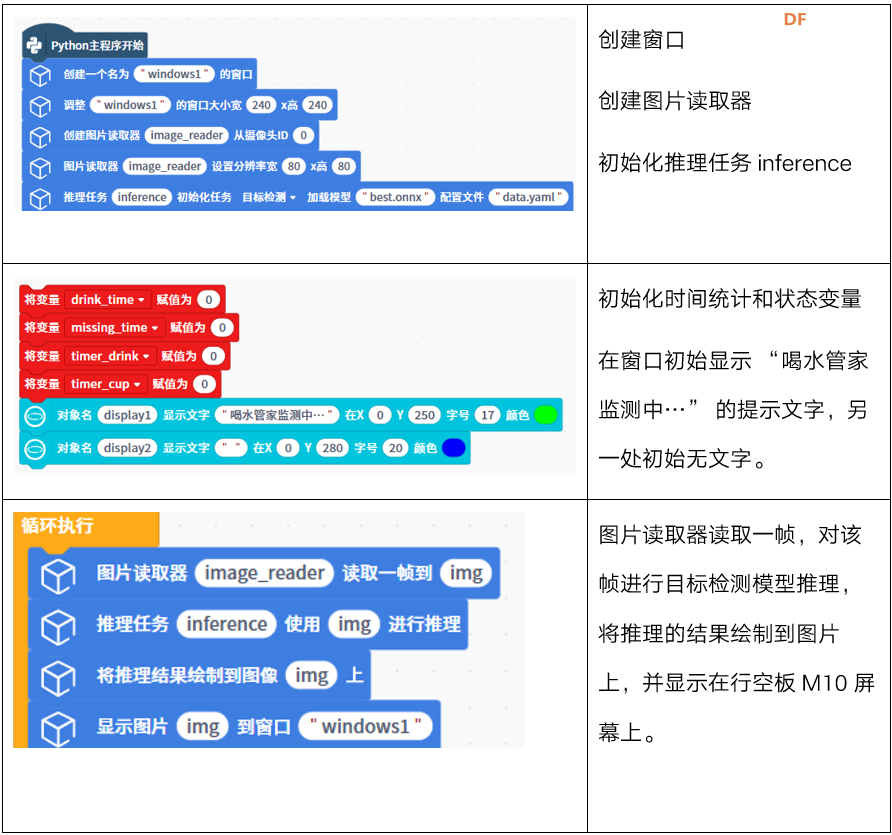892x835 pixels.
Task: Click the cube icon on the 推理任务初始化 block
Action: click(x=38, y=197)
